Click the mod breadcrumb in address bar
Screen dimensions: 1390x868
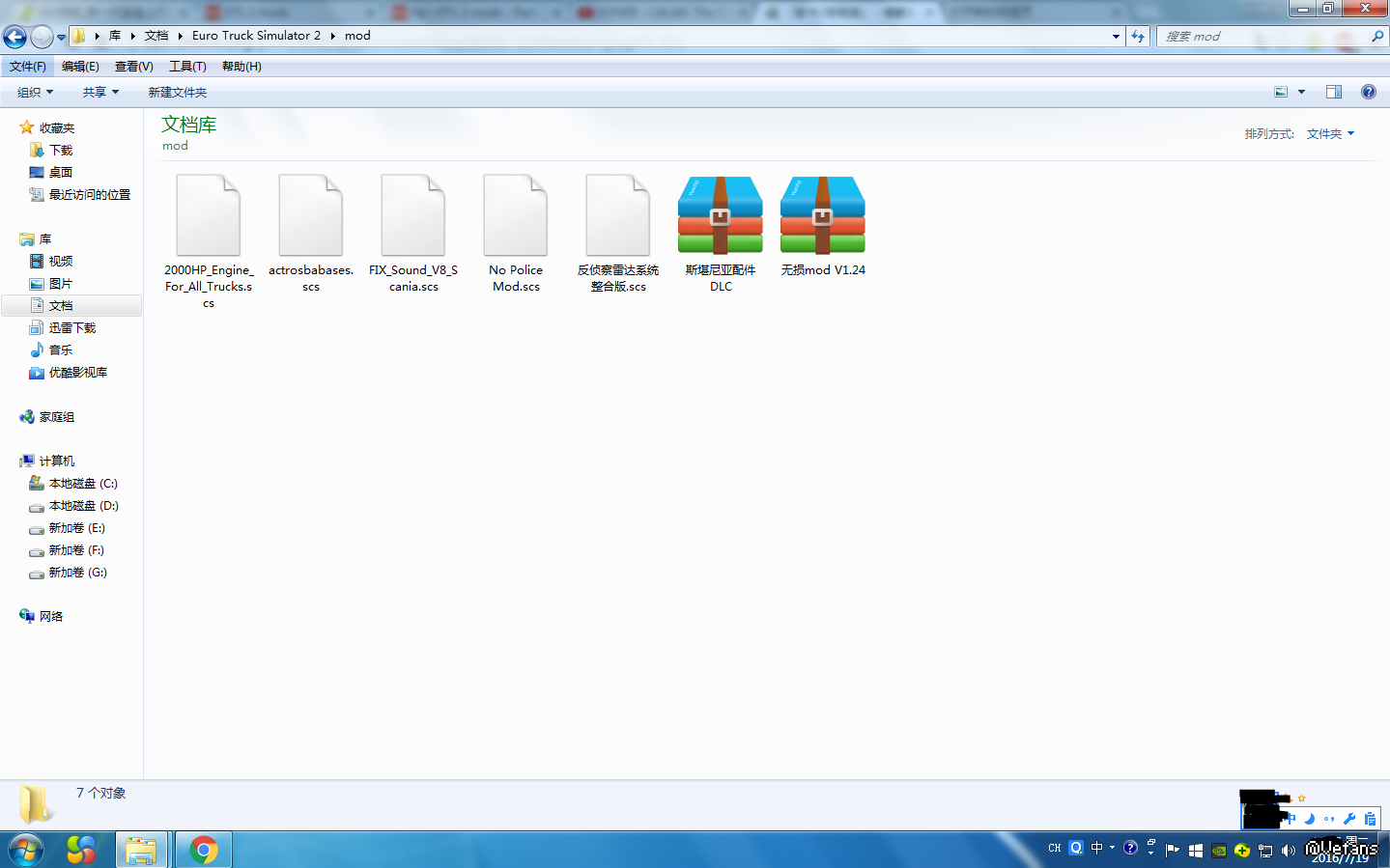pos(357,36)
